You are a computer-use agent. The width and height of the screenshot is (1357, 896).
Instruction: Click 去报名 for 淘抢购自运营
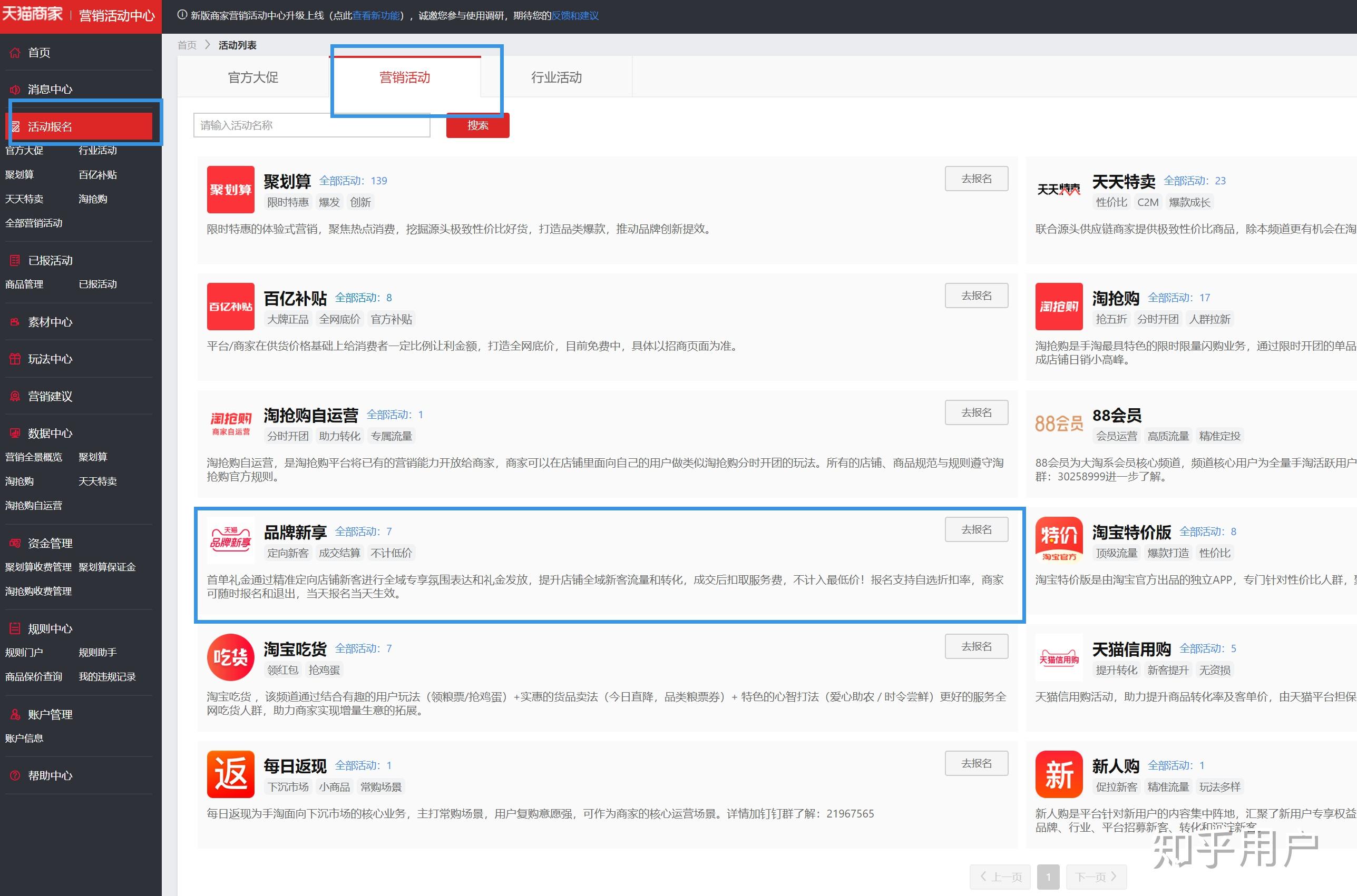[x=976, y=412]
